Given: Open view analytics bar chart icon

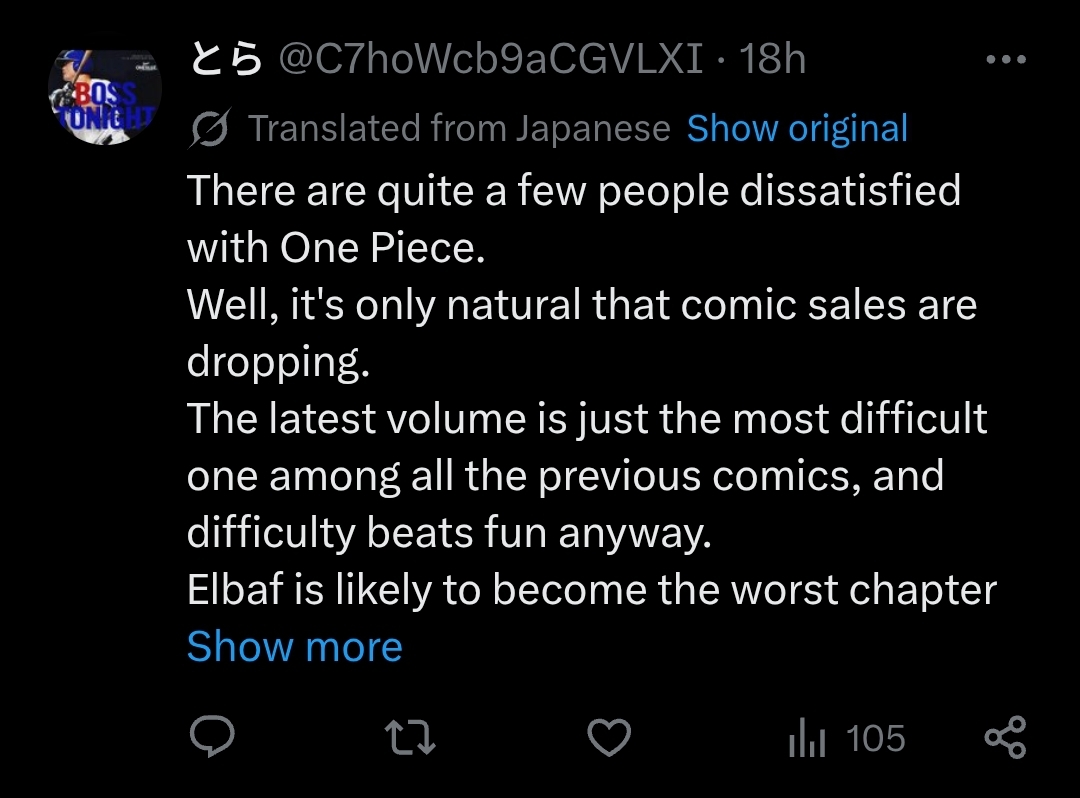Looking at the screenshot, I should [x=807, y=737].
